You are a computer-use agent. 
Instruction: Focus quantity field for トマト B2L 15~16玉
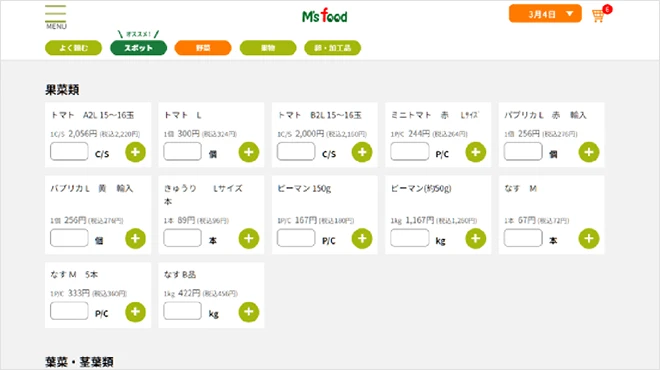pos(296,152)
